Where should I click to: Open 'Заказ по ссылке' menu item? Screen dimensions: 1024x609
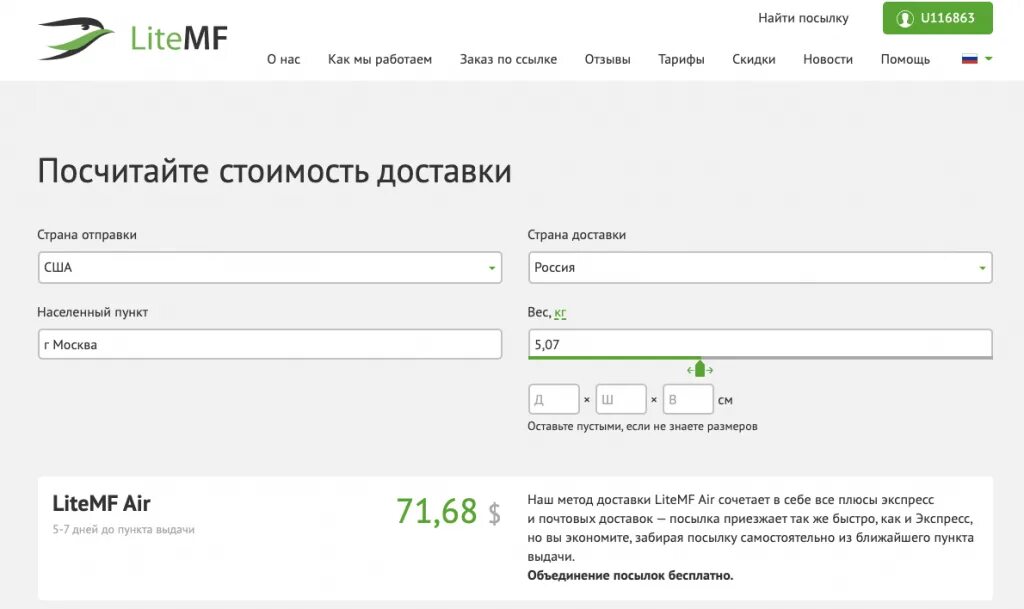coord(508,59)
